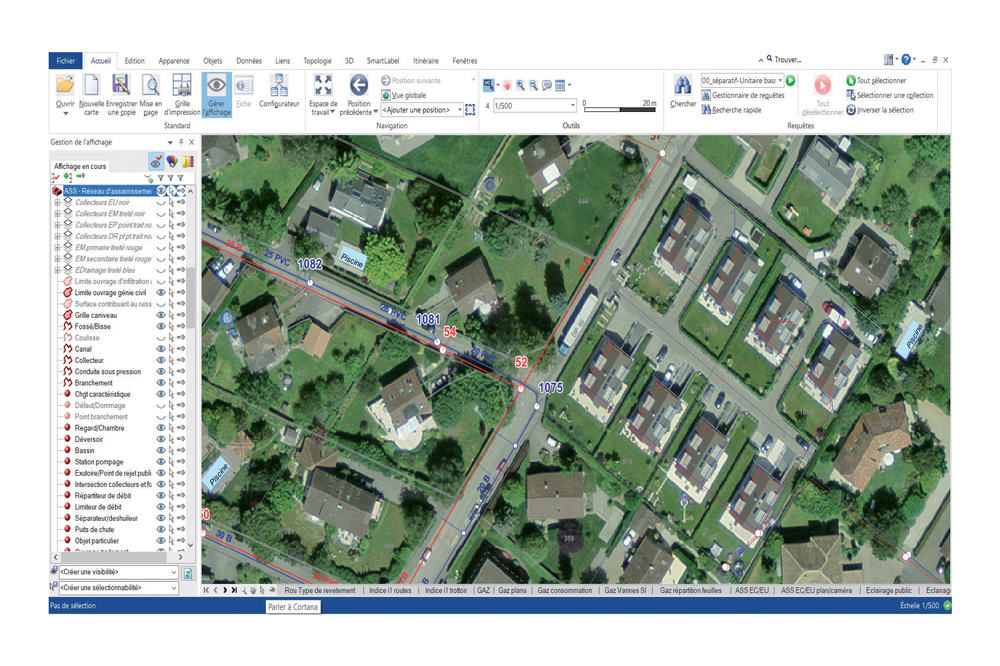1000x666 pixels.
Task: Toggle Gérer l'affichage panel button
Action: (216, 94)
